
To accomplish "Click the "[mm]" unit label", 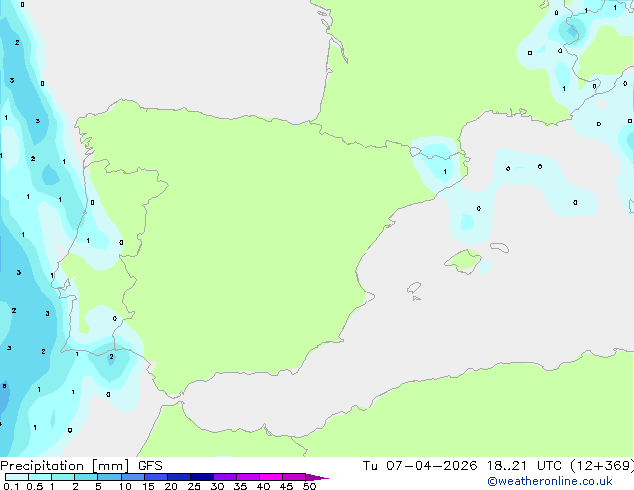I will (x=110, y=466).
